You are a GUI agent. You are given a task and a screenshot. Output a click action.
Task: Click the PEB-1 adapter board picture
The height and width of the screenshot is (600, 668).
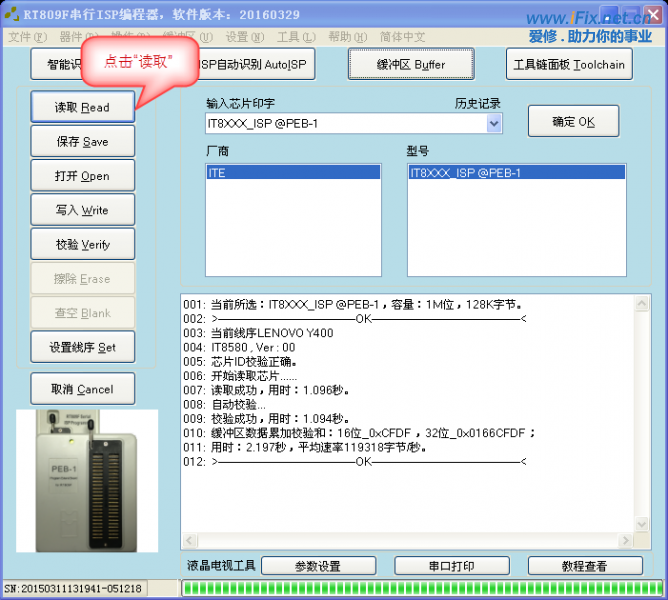(x=87, y=480)
